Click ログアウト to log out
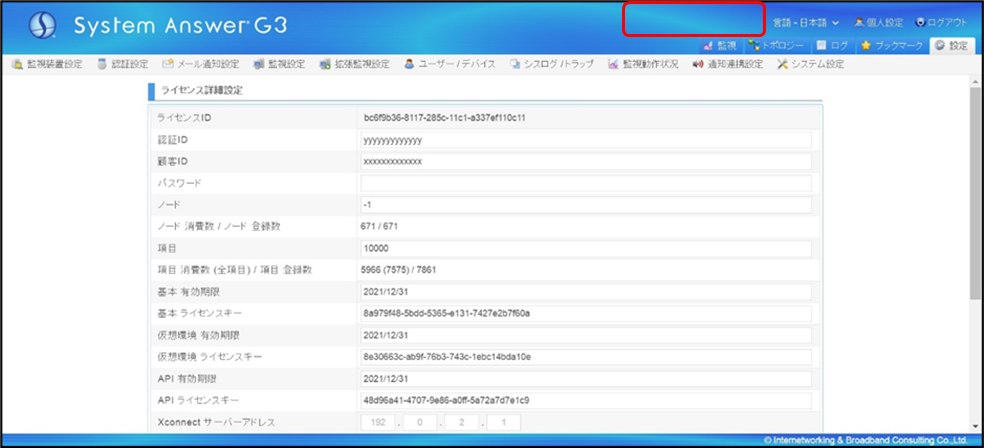Image resolution: width=984 pixels, height=448 pixels. tap(941, 22)
